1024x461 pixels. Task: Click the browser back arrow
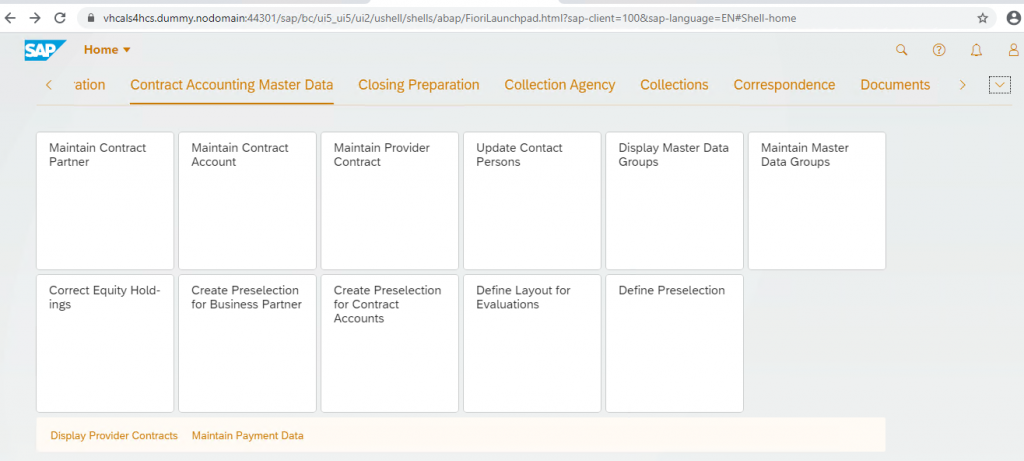coord(10,18)
